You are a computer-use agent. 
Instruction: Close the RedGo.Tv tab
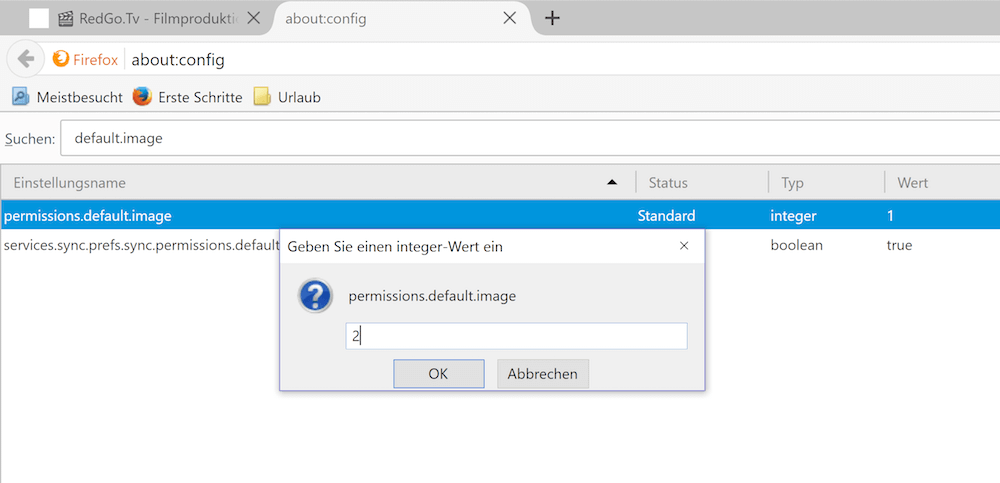coord(254,17)
